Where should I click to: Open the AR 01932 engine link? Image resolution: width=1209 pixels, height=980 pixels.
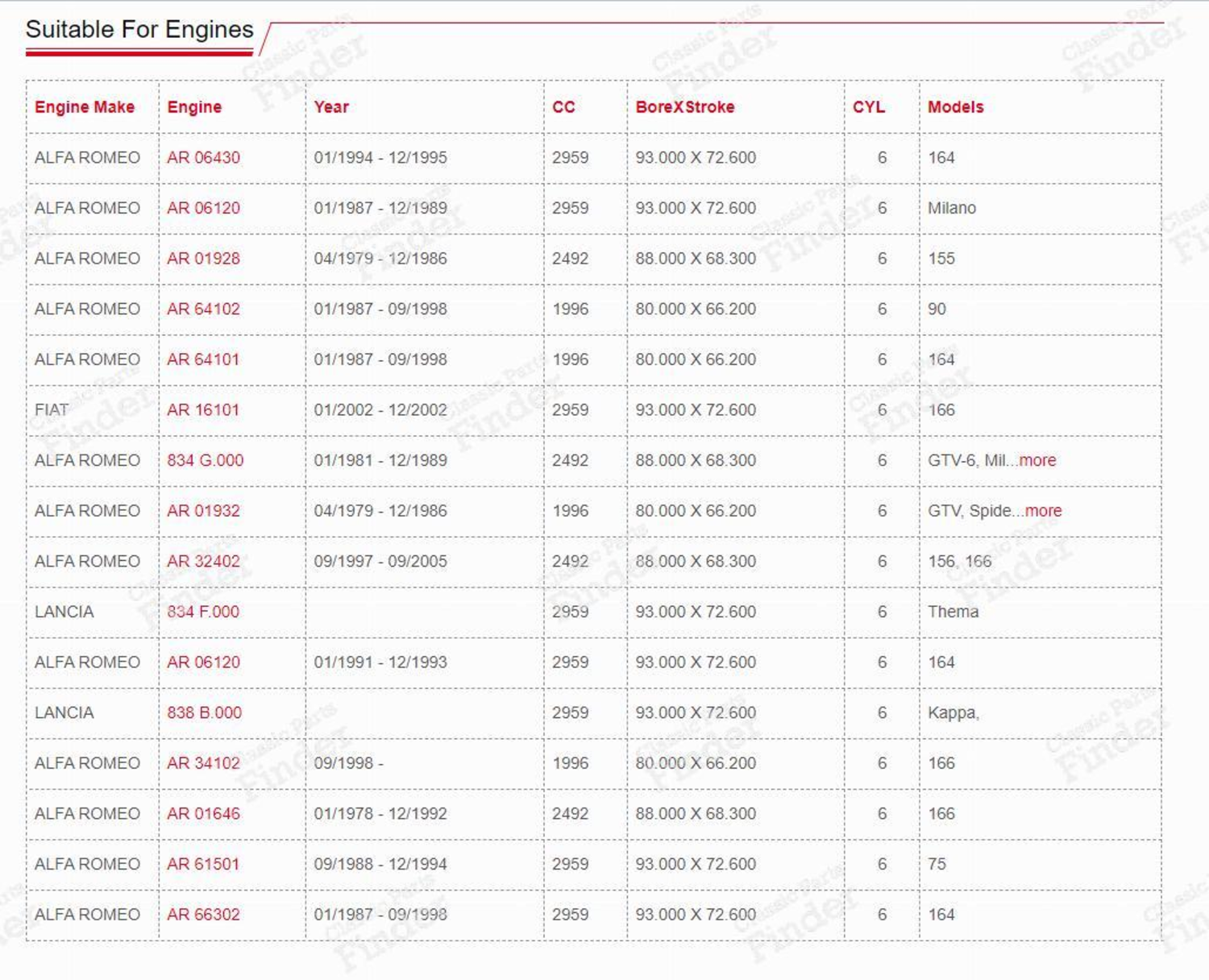click(x=203, y=511)
